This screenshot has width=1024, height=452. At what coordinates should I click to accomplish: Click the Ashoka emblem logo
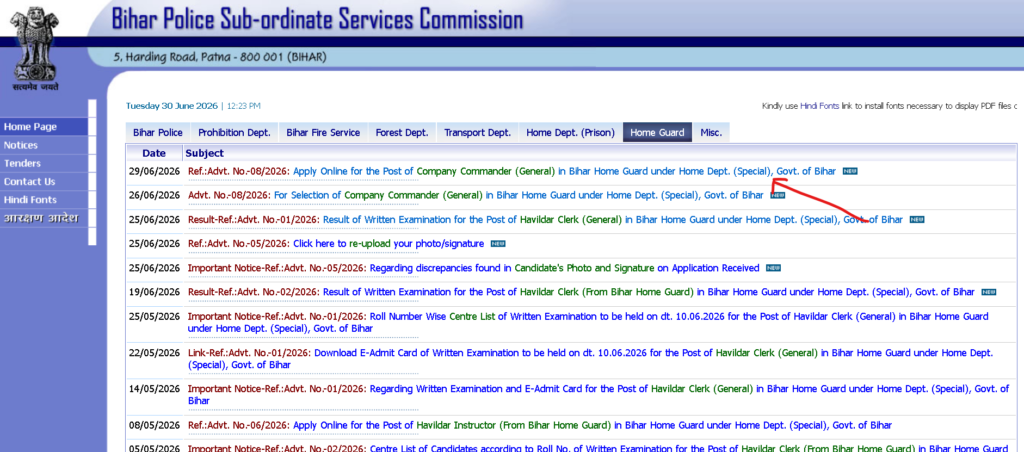coord(37,43)
